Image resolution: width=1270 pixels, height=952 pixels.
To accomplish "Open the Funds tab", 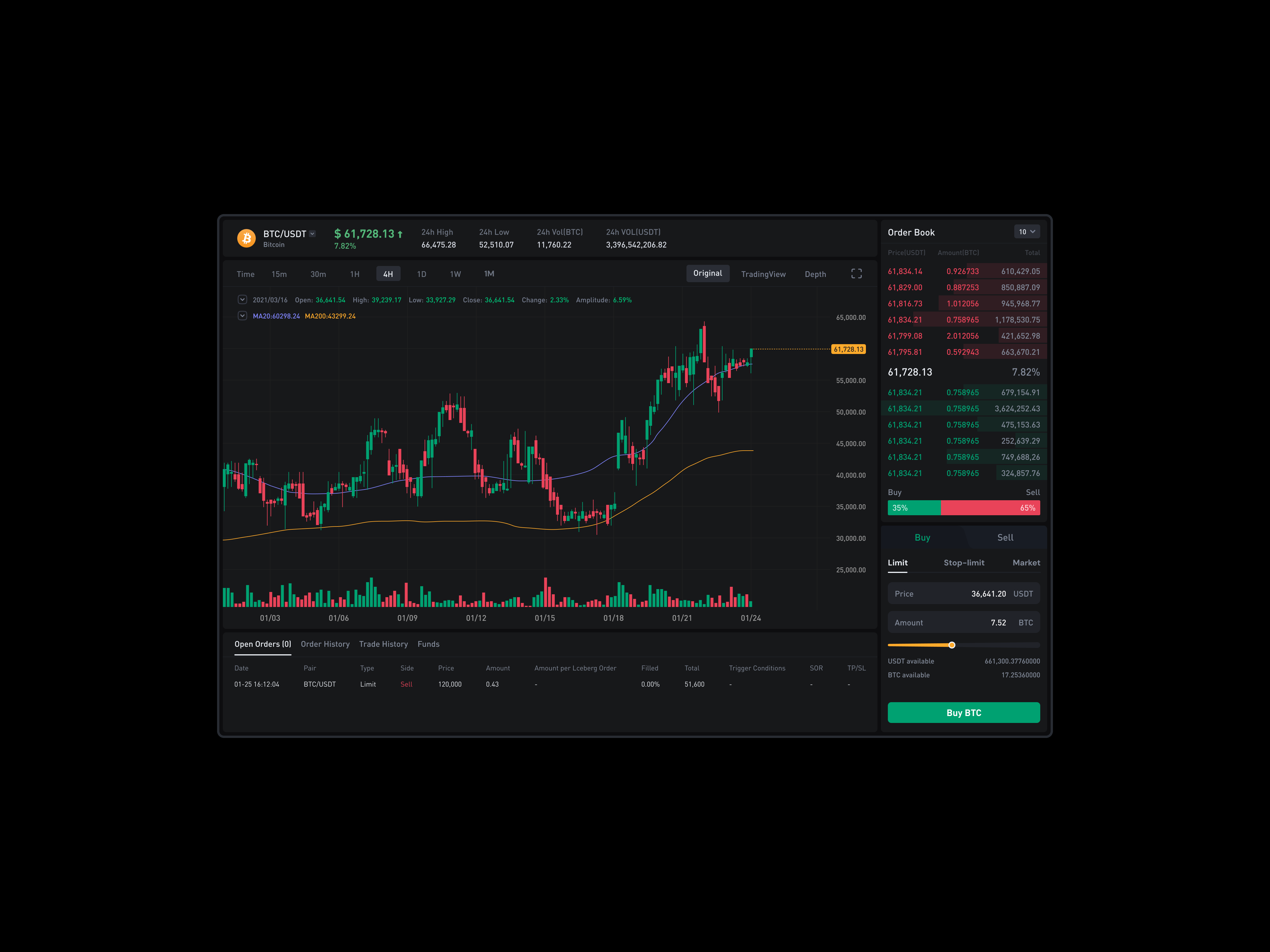I will 428,644.
